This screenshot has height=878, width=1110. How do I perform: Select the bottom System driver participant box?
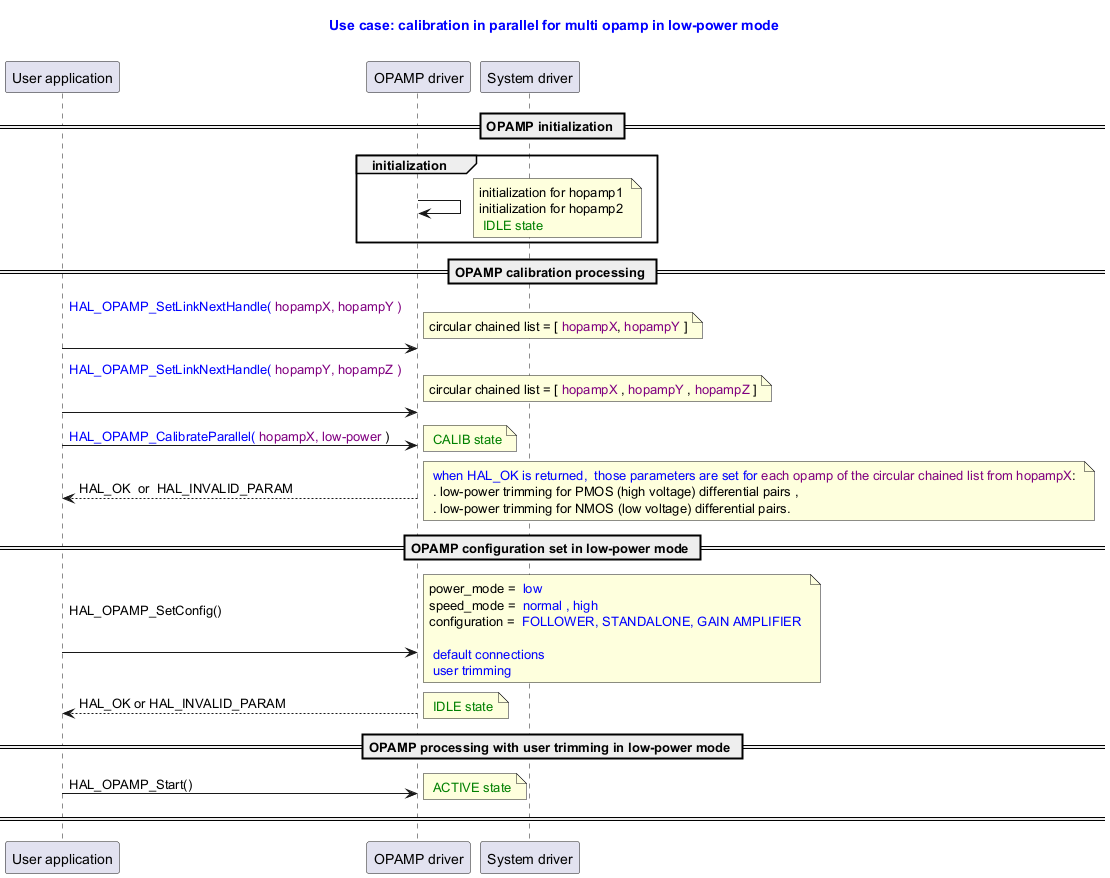[529, 858]
